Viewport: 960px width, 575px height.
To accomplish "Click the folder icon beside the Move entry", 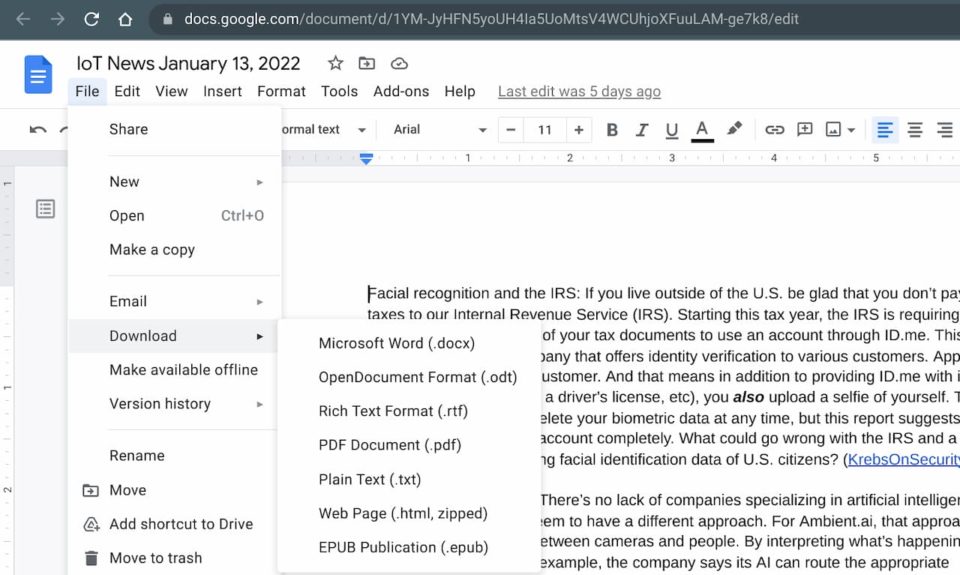I will pos(91,490).
